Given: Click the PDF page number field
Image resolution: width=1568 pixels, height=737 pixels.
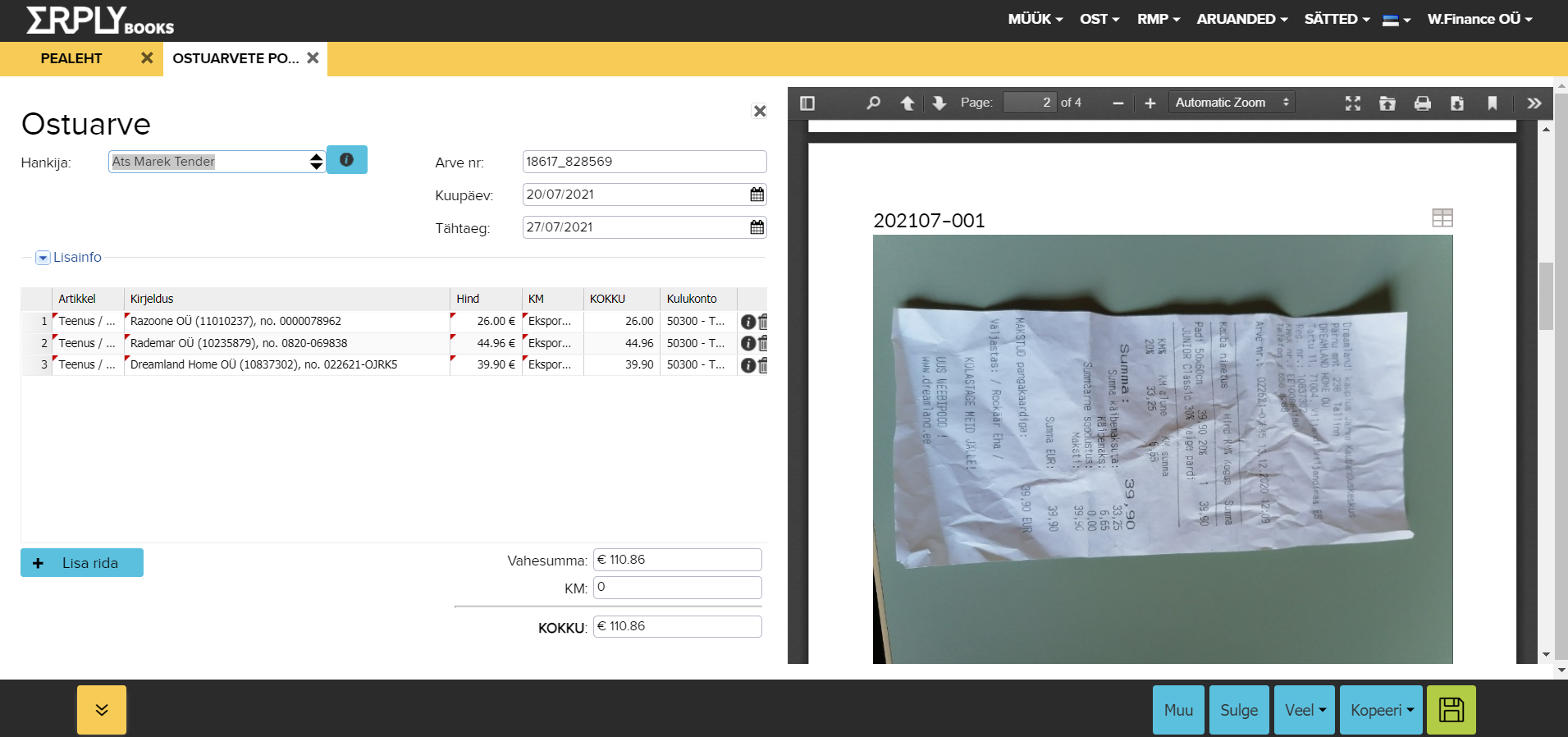Looking at the screenshot, I should pos(1030,103).
